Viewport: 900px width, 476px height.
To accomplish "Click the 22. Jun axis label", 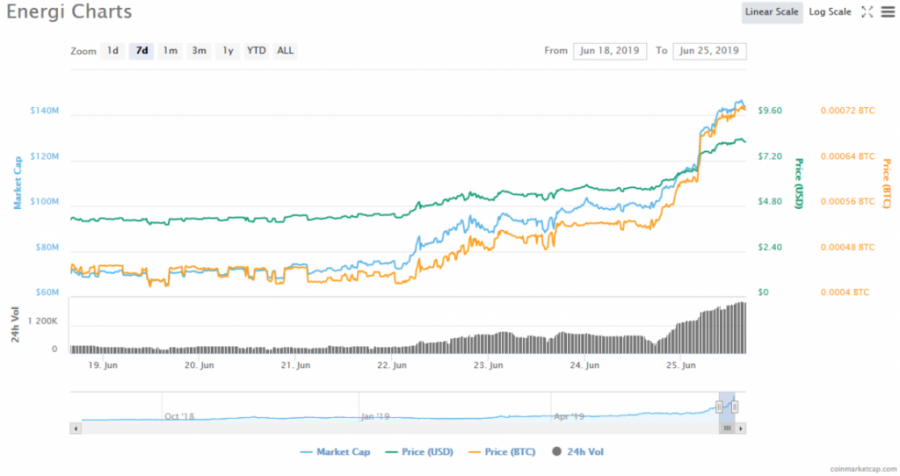I will tap(391, 365).
